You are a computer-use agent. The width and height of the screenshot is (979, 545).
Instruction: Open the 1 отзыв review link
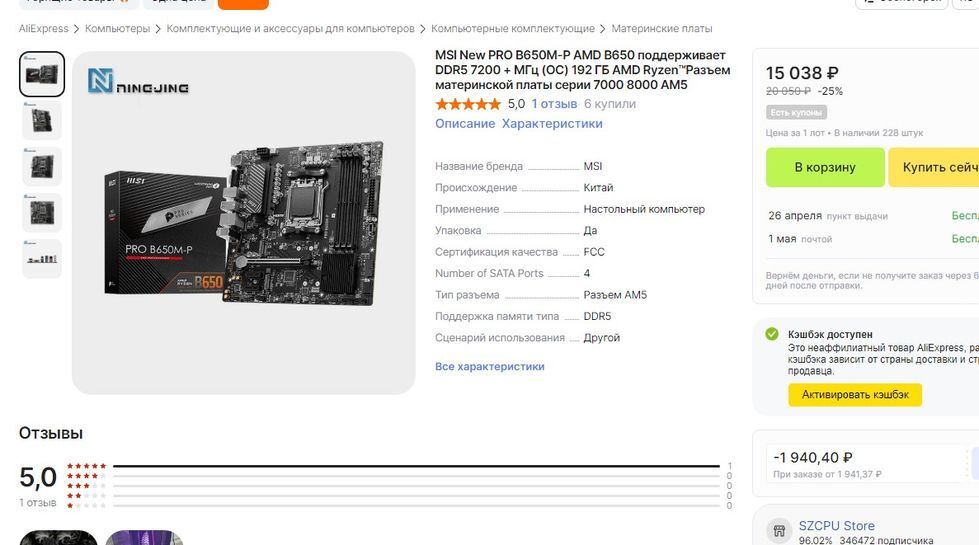[x=554, y=104]
